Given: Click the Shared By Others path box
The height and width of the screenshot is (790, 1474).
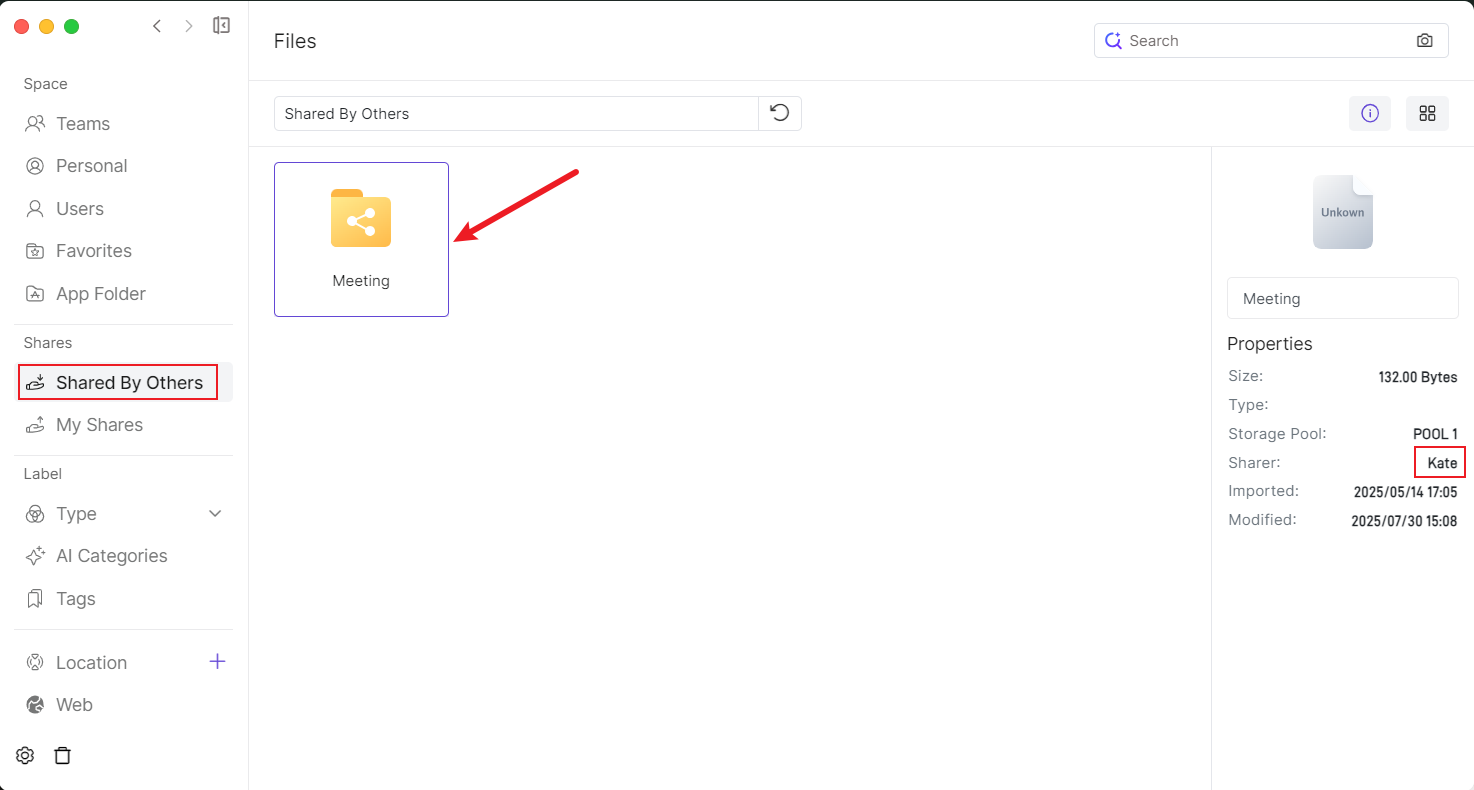Looking at the screenshot, I should click(515, 113).
